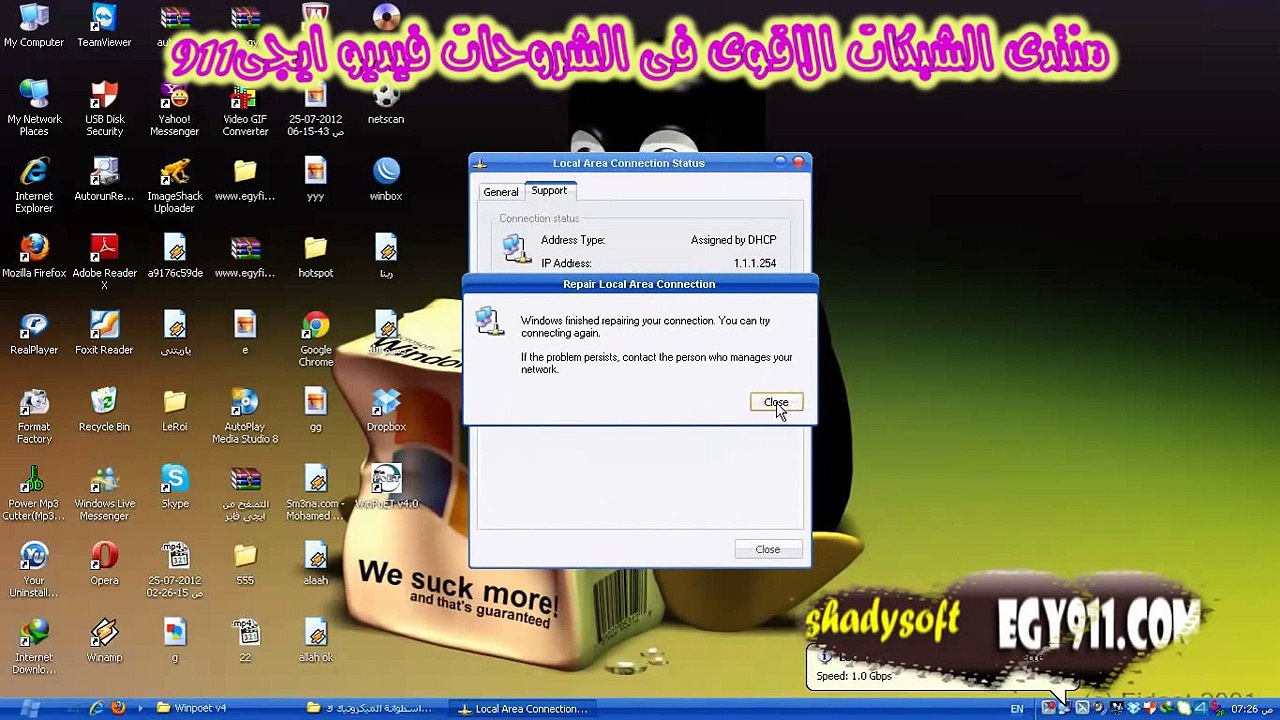Open the Format Factory desktop shortcut
Viewport: 1280px width, 720px height.
tap(33, 417)
